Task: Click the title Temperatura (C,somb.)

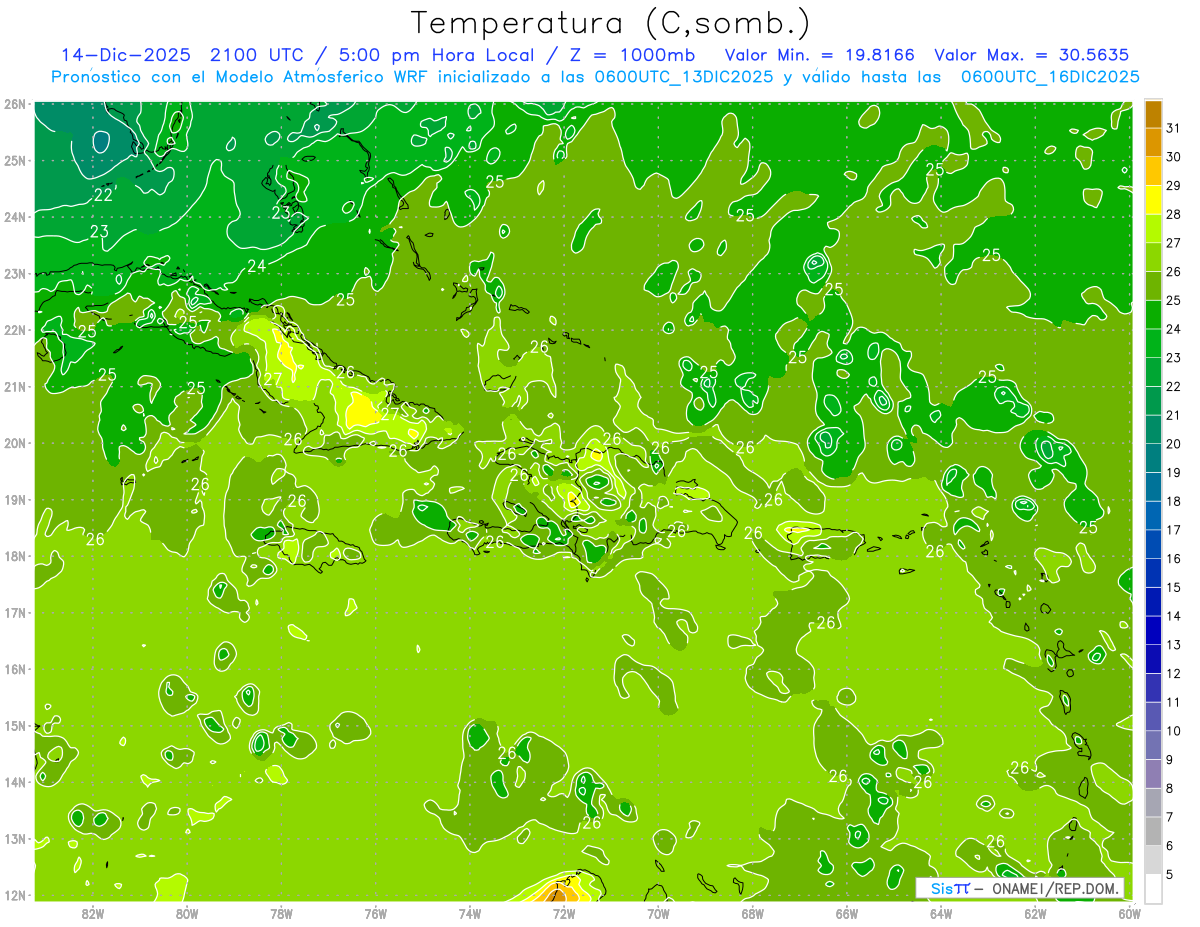Action: point(611,23)
